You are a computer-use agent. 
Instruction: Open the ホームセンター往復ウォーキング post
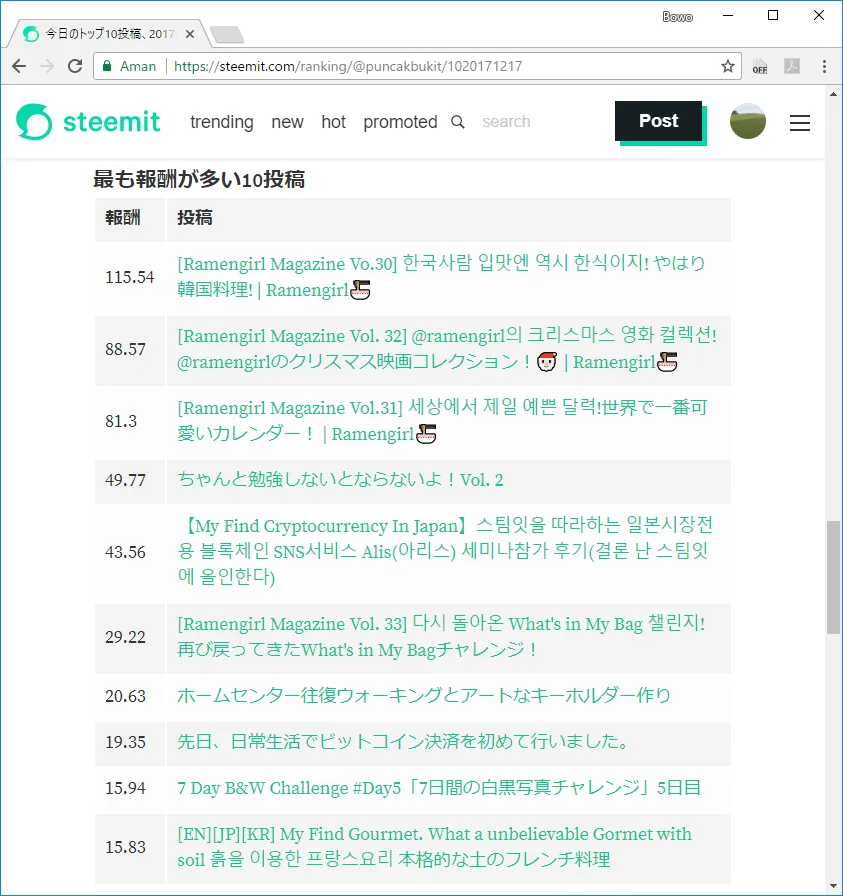(x=424, y=695)
